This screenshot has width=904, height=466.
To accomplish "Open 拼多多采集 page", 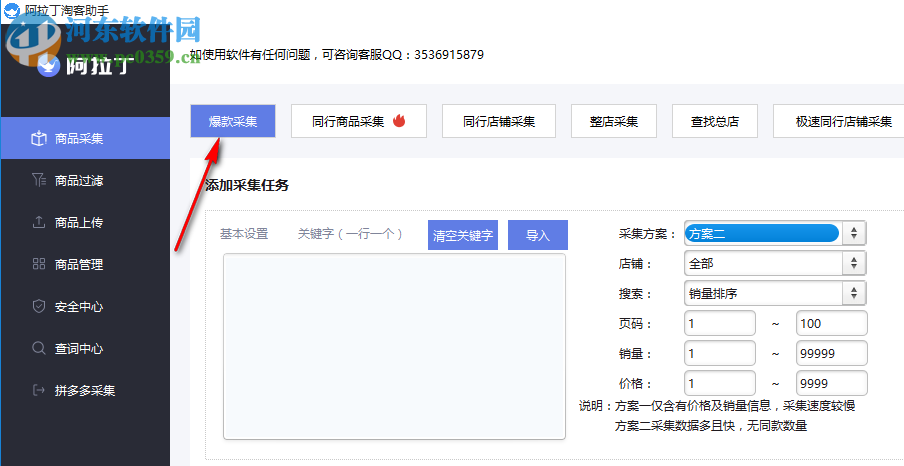I will click(85, 390).
